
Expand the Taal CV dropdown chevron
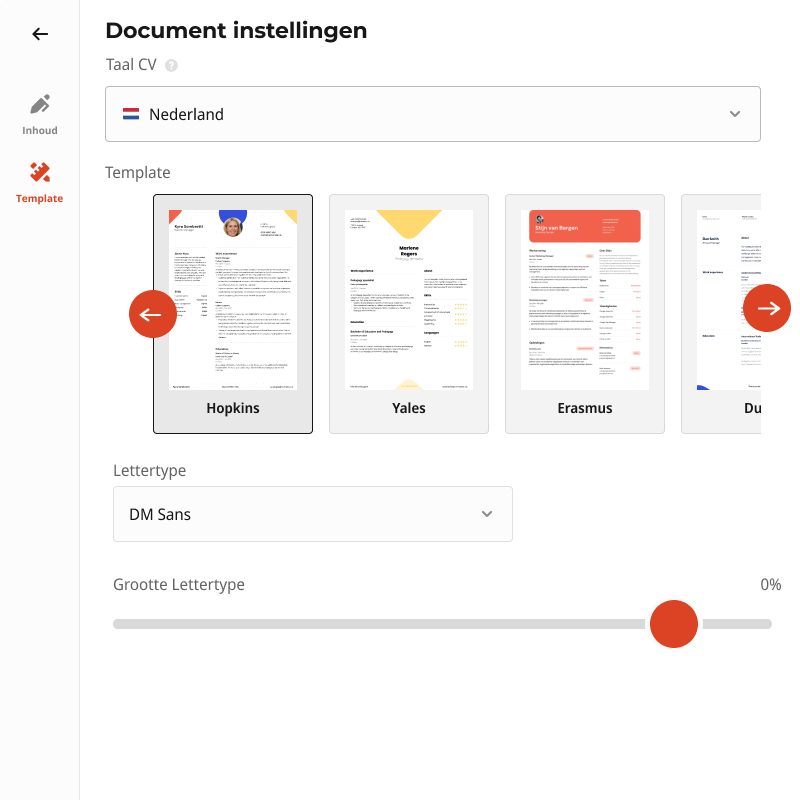pyautogui.click(x=735, y=114)
